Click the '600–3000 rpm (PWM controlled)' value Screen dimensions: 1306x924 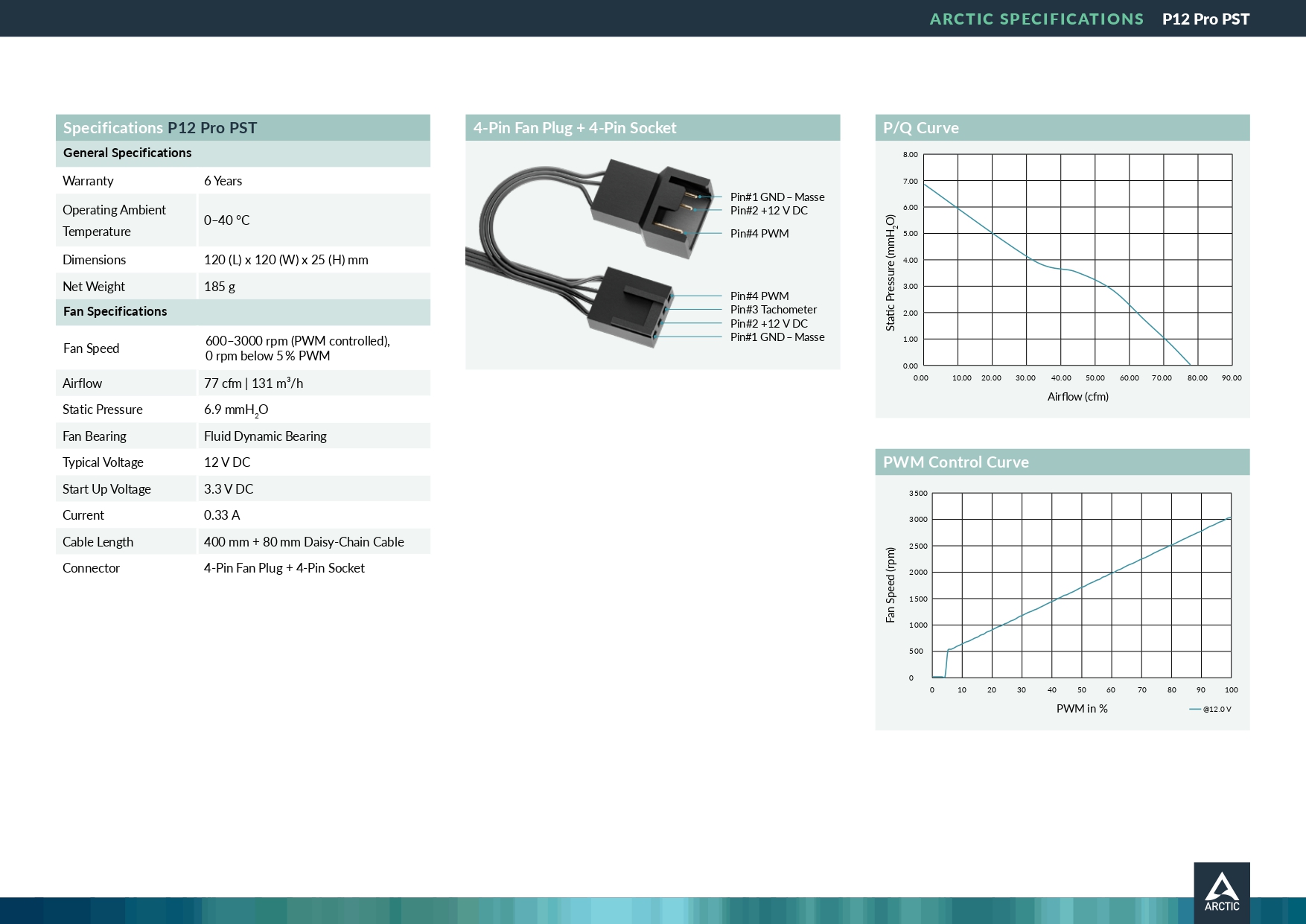297,341
